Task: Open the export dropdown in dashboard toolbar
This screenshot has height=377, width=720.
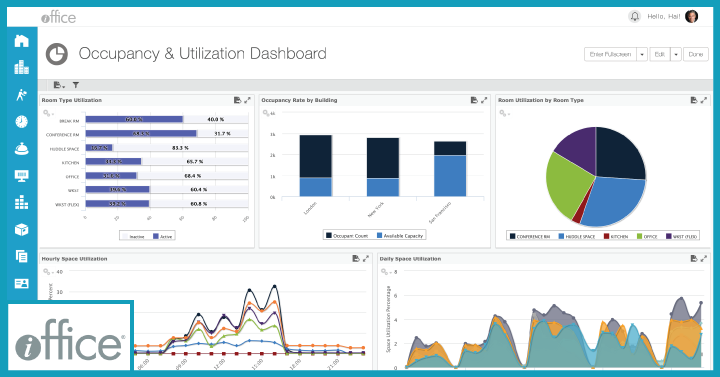Action: (x=59, y=85)
